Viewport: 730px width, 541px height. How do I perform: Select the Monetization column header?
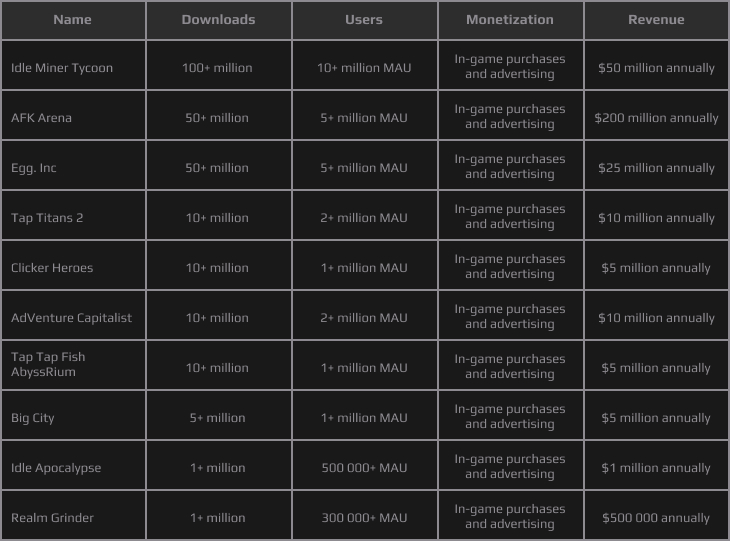511,20
